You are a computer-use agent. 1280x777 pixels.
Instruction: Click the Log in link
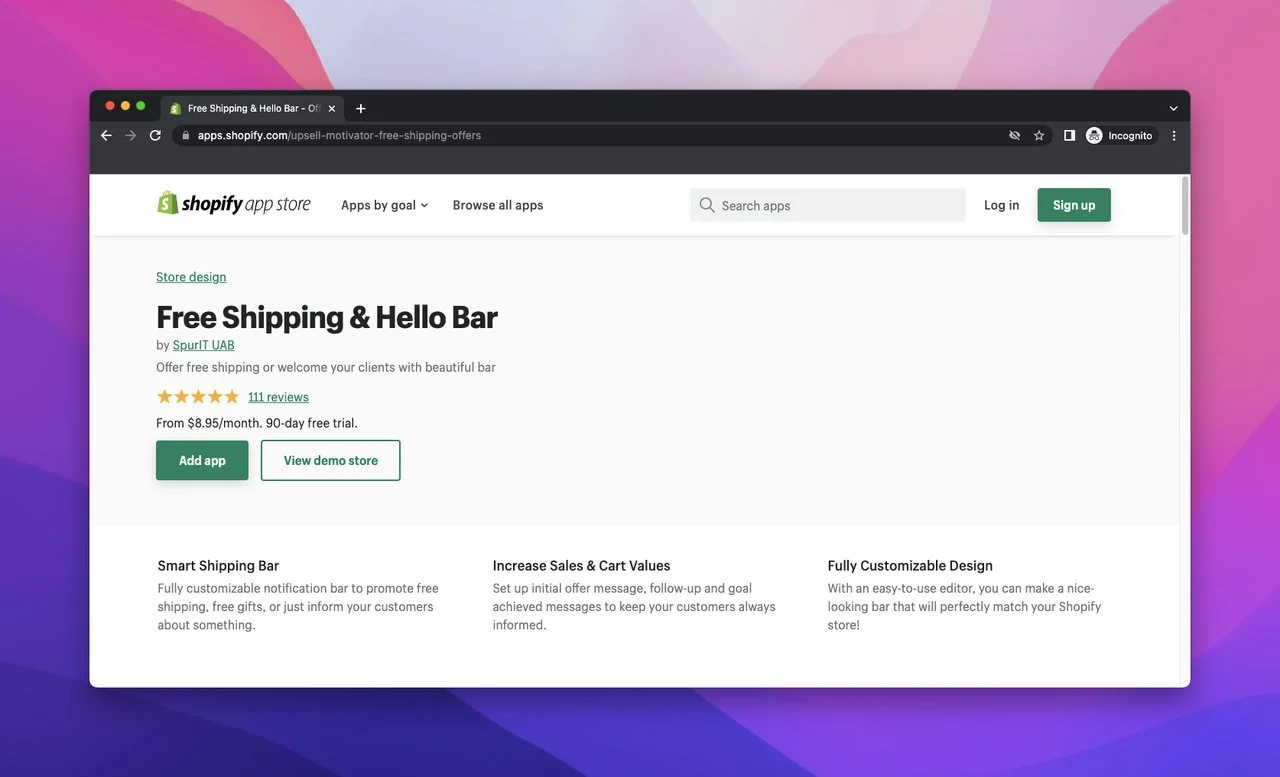point(1001,205)
